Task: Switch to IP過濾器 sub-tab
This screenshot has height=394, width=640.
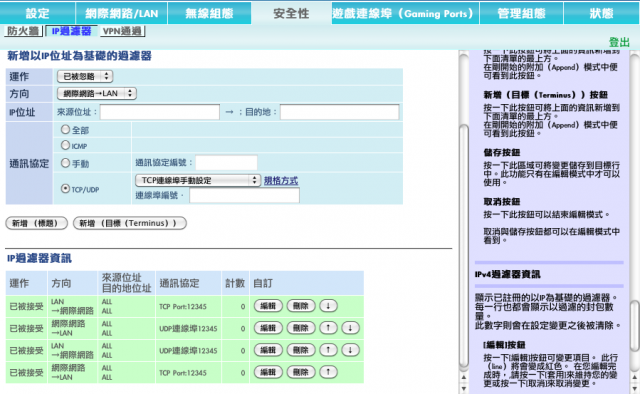Action: click(71, 31)
